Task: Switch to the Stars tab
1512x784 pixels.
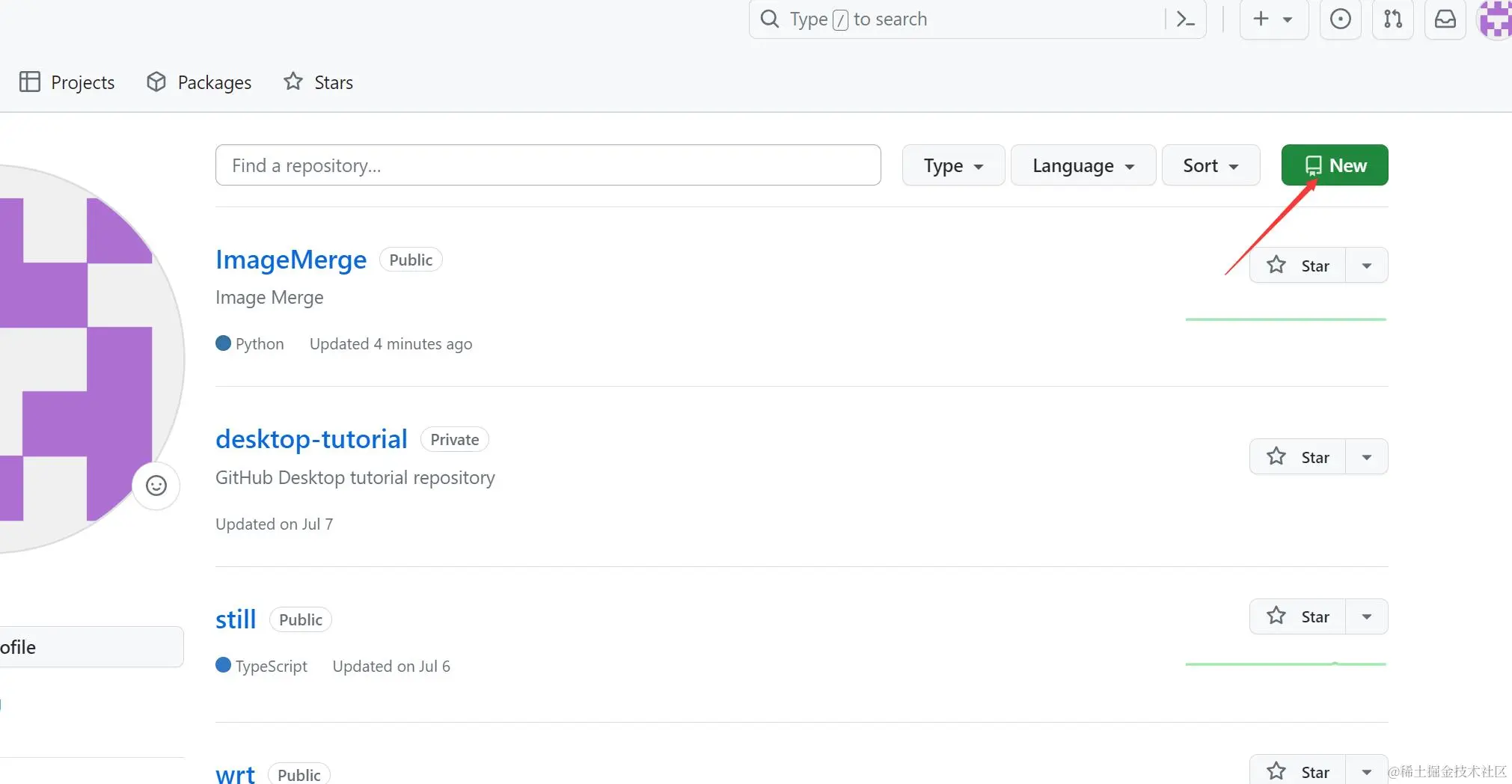Action: 318,82
